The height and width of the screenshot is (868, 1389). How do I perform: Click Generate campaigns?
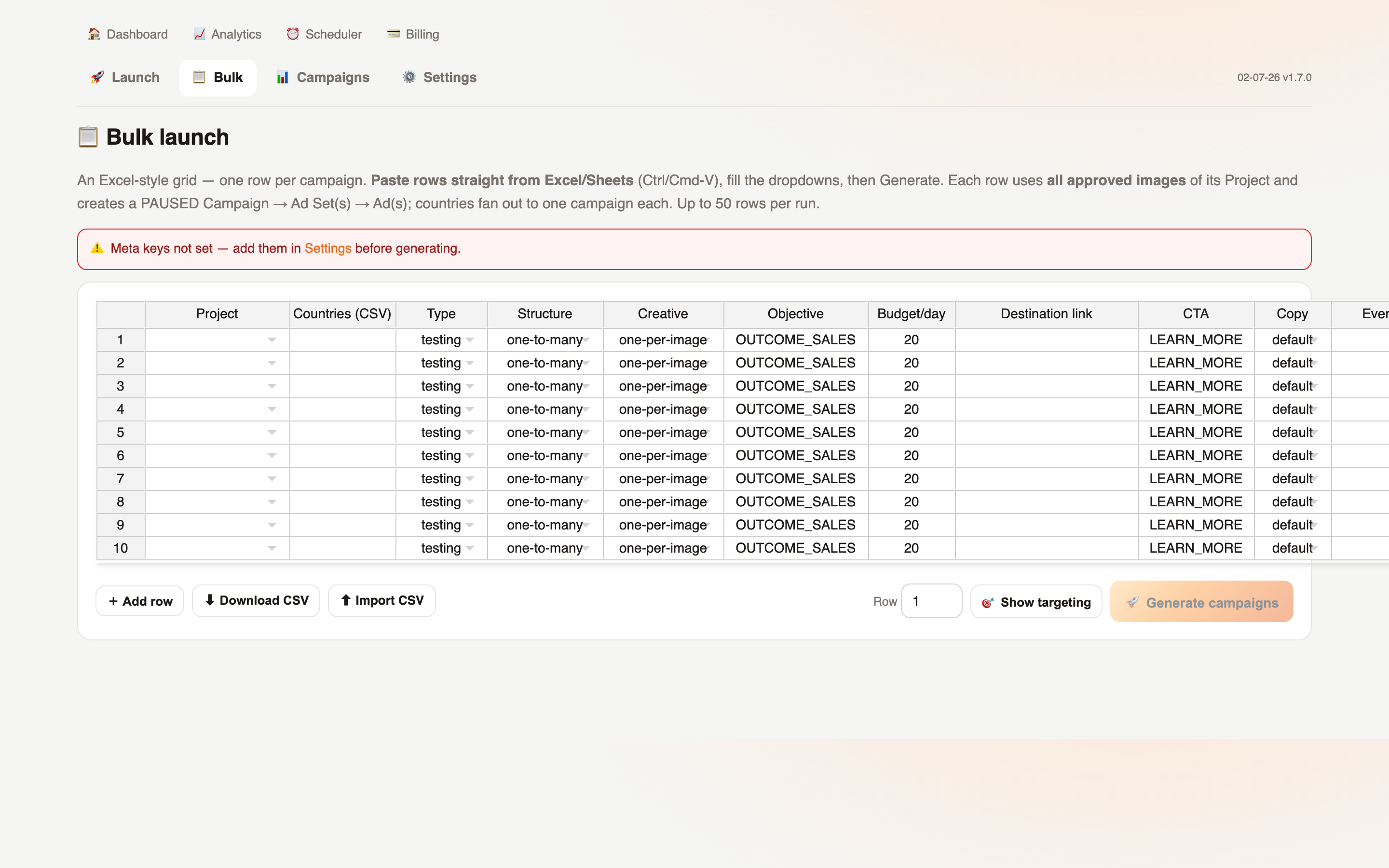coord(1201,602)
